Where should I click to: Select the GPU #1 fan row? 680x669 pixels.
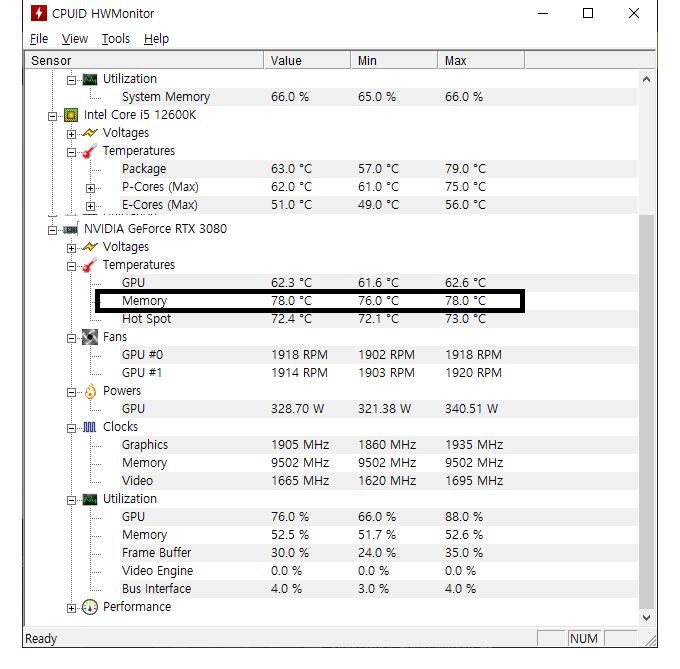point(379,373)
